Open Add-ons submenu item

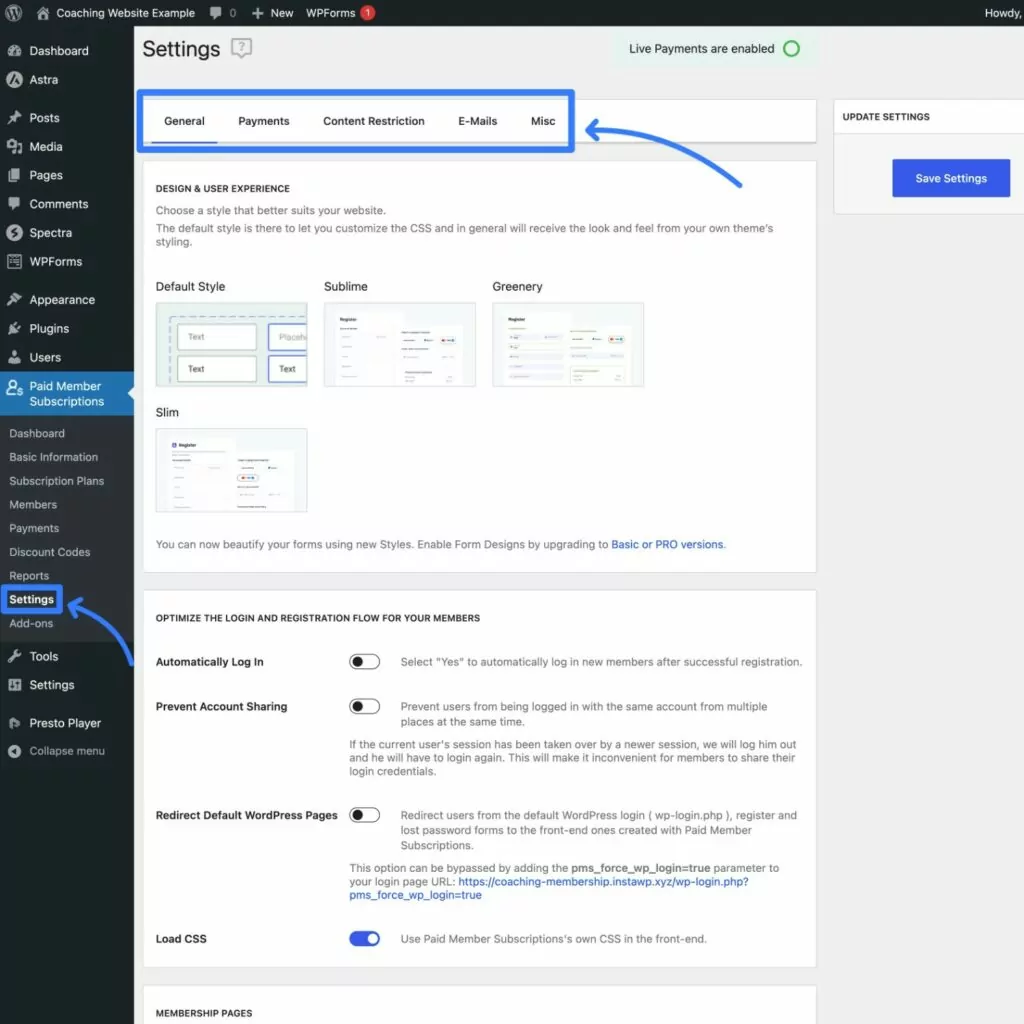tap(31, 624)
